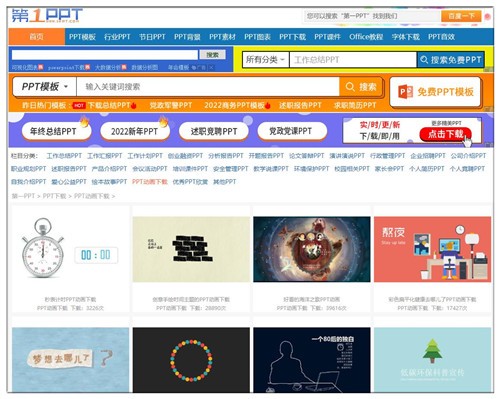This screenshot has width=500, height=399.
Task: Focus the top Baidu search box
Action: coord(372,16)
